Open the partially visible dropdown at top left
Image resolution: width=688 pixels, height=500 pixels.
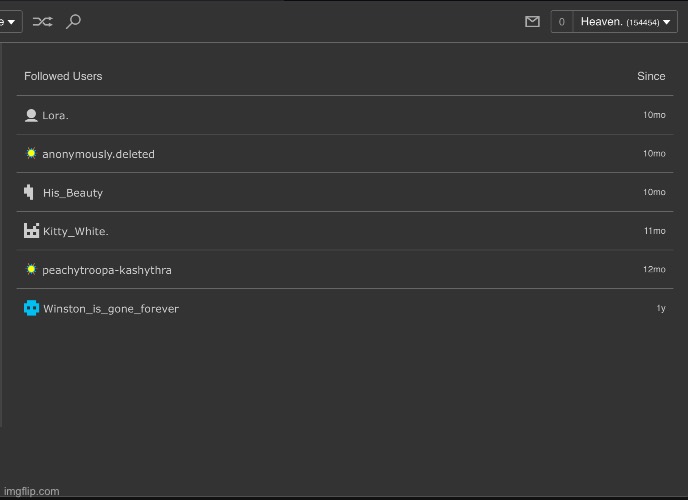(x=8, y=21)
